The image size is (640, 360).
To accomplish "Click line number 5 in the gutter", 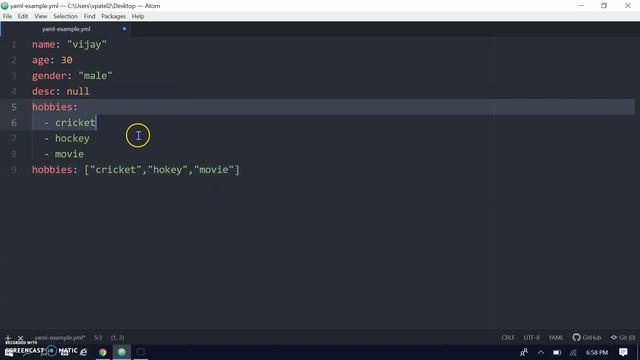I will click(x=14, y=107).
